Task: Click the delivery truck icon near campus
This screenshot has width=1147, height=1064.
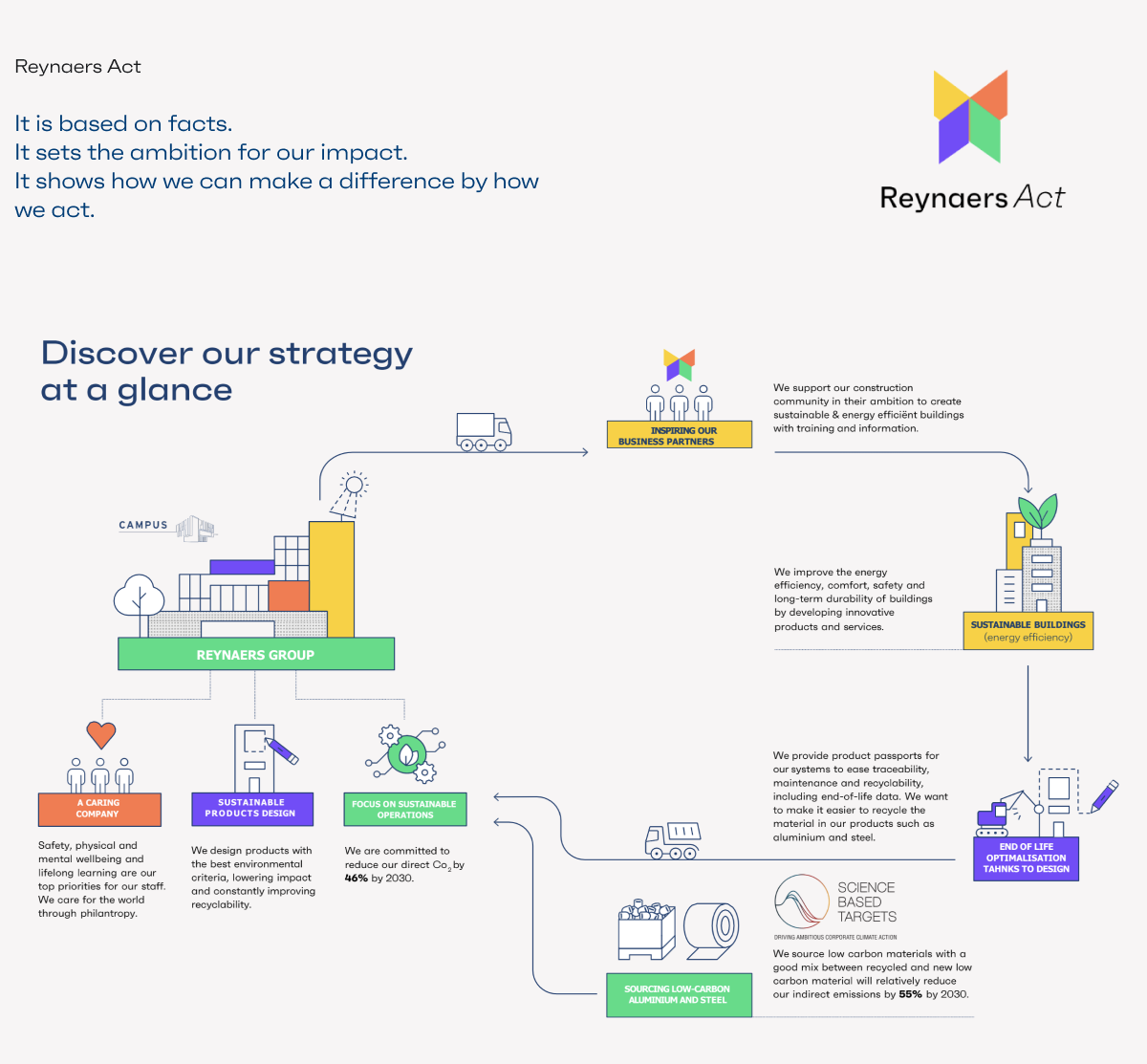Action: [x=484, y=432]
